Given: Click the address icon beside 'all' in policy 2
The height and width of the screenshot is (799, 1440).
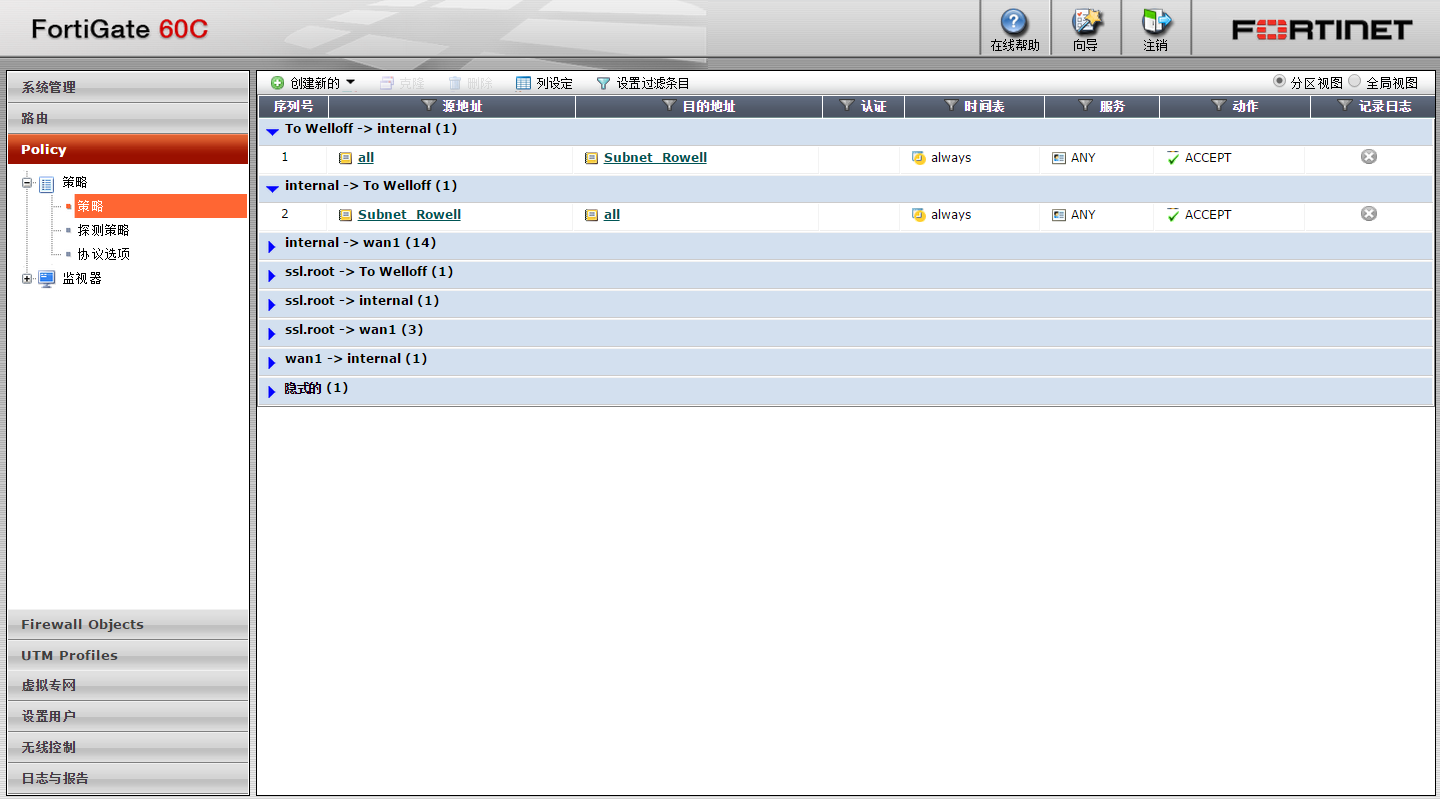Looking at the screenshot, I should pos(592,215).
